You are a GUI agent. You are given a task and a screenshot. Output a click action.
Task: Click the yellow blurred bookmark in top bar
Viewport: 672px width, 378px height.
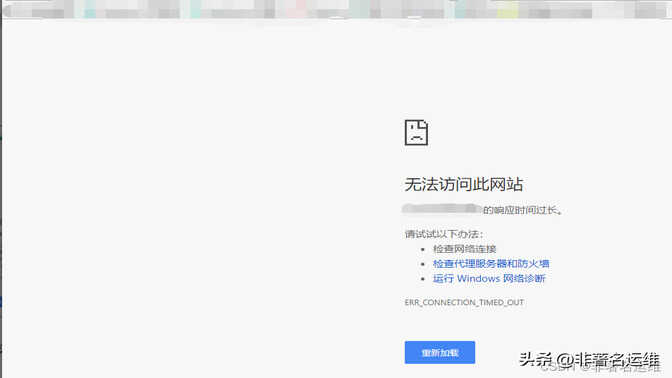coord(508,9)
